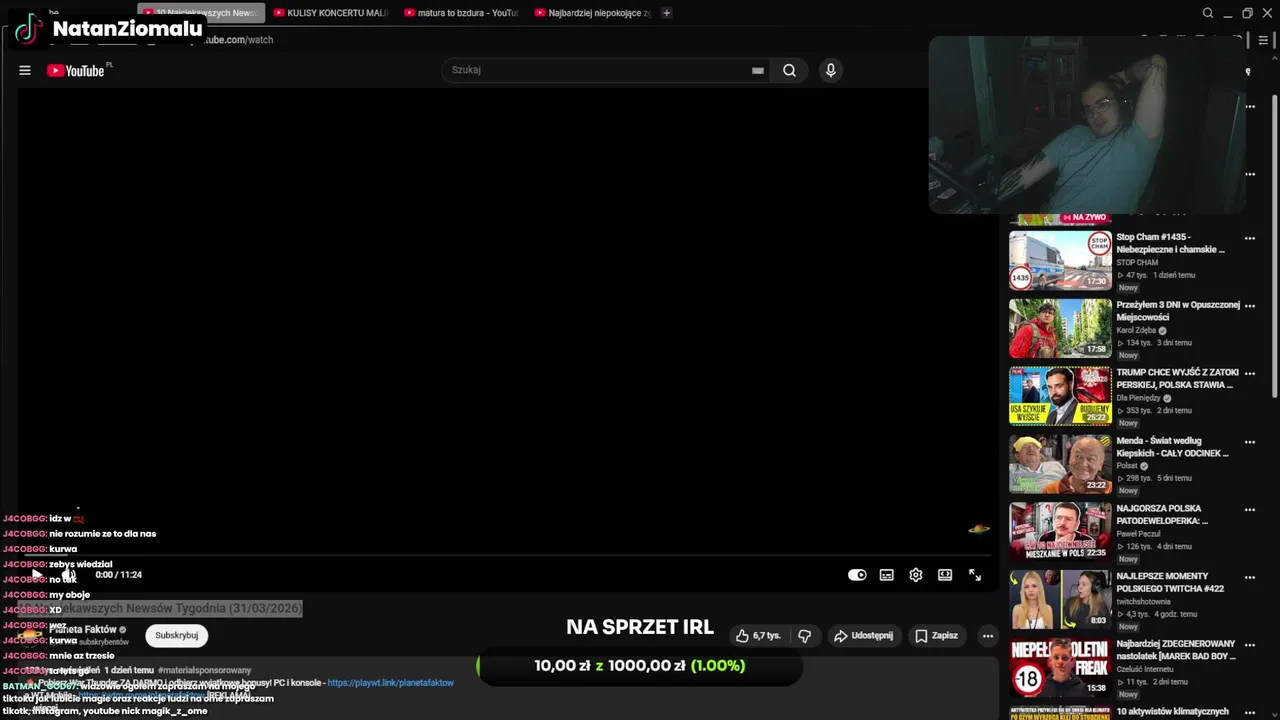Open Menda - Świat według Kiepskich thumbnail
1280x720 pixels.
[x=1060, y=464]
